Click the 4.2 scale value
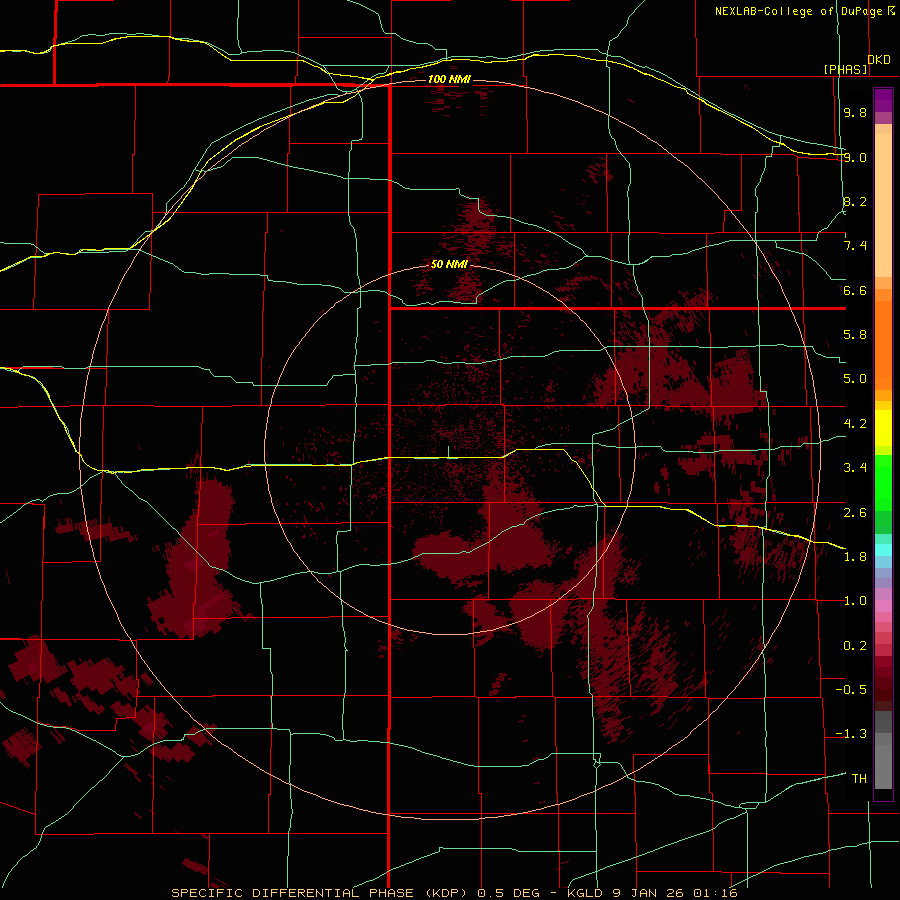The height and width of the screenshot is (900, 900). coord(855,424)
